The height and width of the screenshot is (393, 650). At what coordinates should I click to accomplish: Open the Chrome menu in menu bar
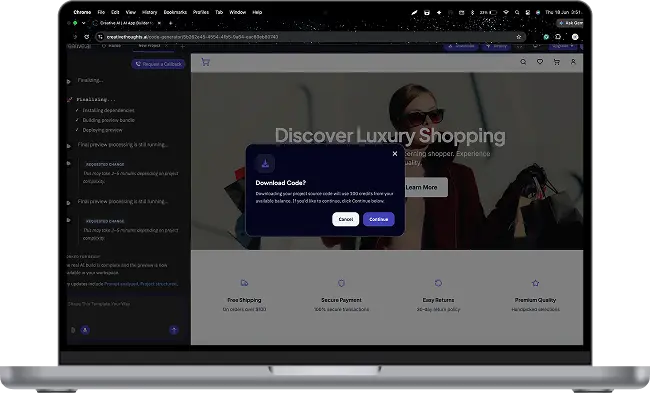tap(82, 12)
